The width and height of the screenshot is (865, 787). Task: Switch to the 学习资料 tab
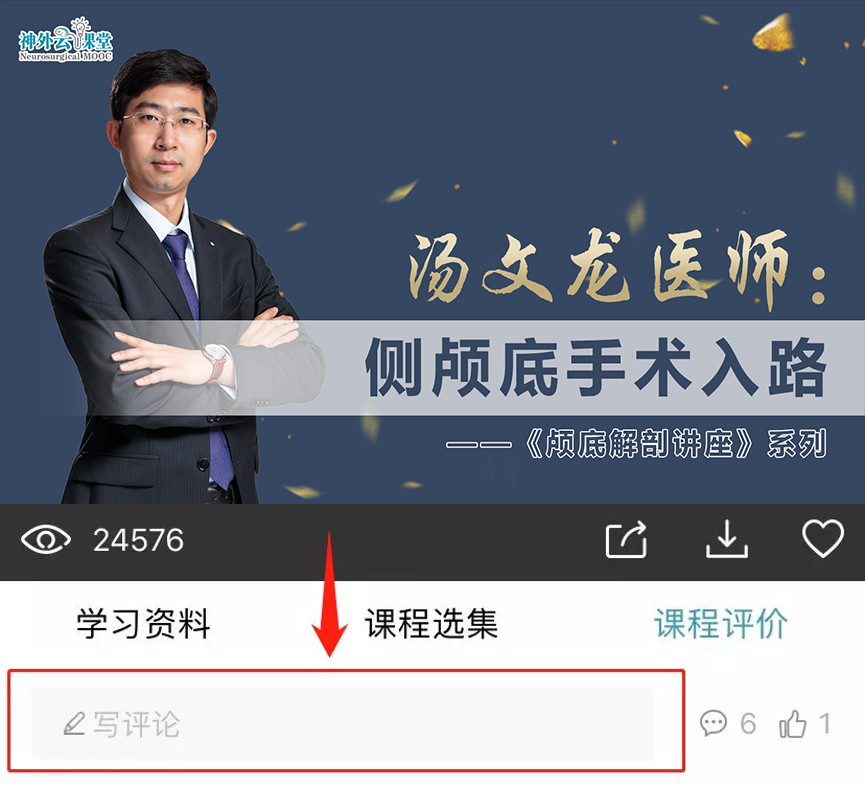click(143, 624)
